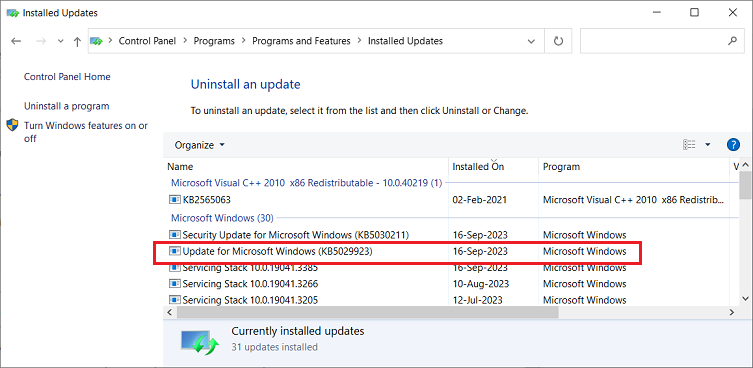Click Microsoft Visual C++ 2010 x86 Redistrib... program cell
753x368 pixels.
[x=633, y=200]
